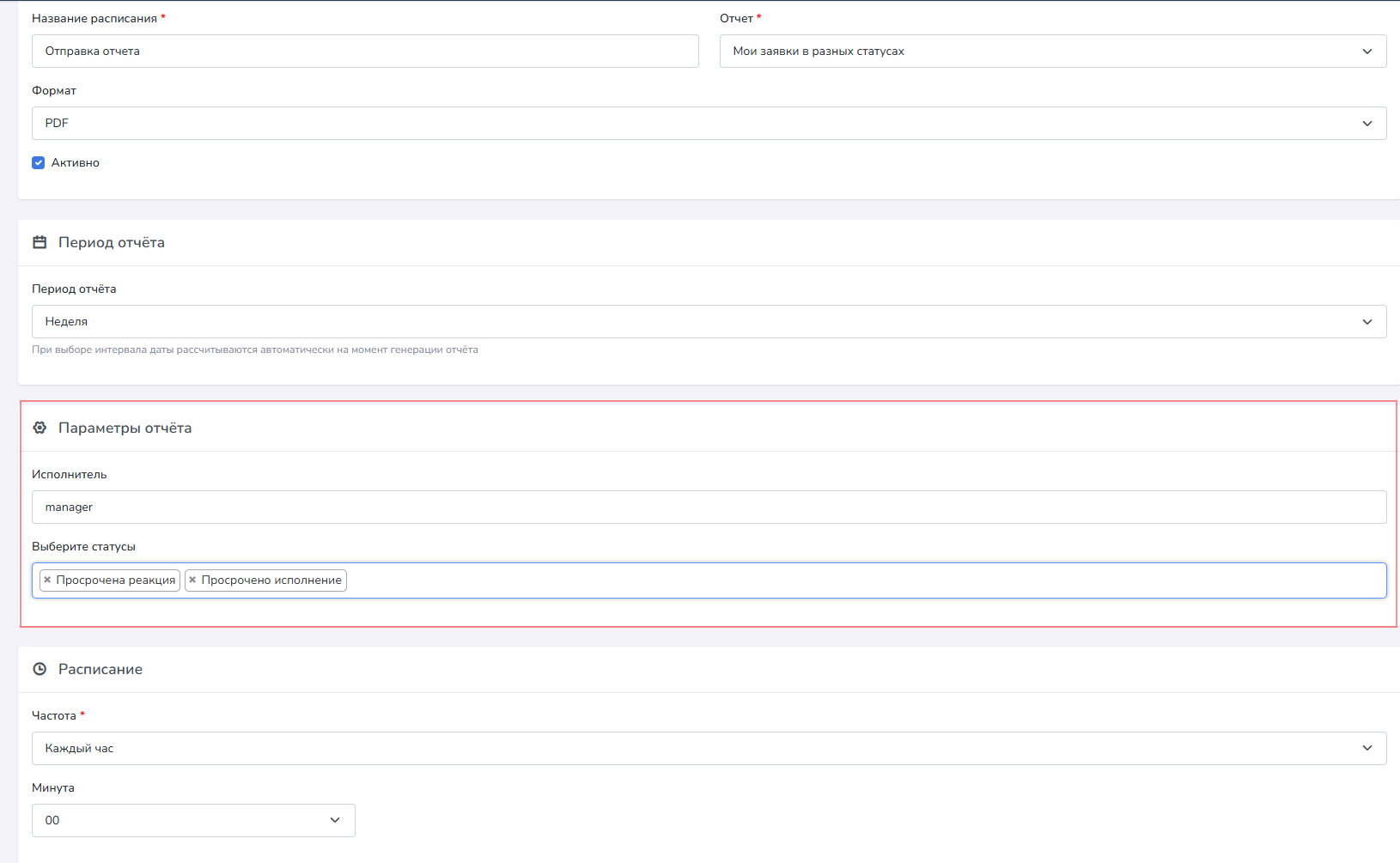Toggle the Активно checkbox
Screen dimensions: 1400x863
point(39,163)
